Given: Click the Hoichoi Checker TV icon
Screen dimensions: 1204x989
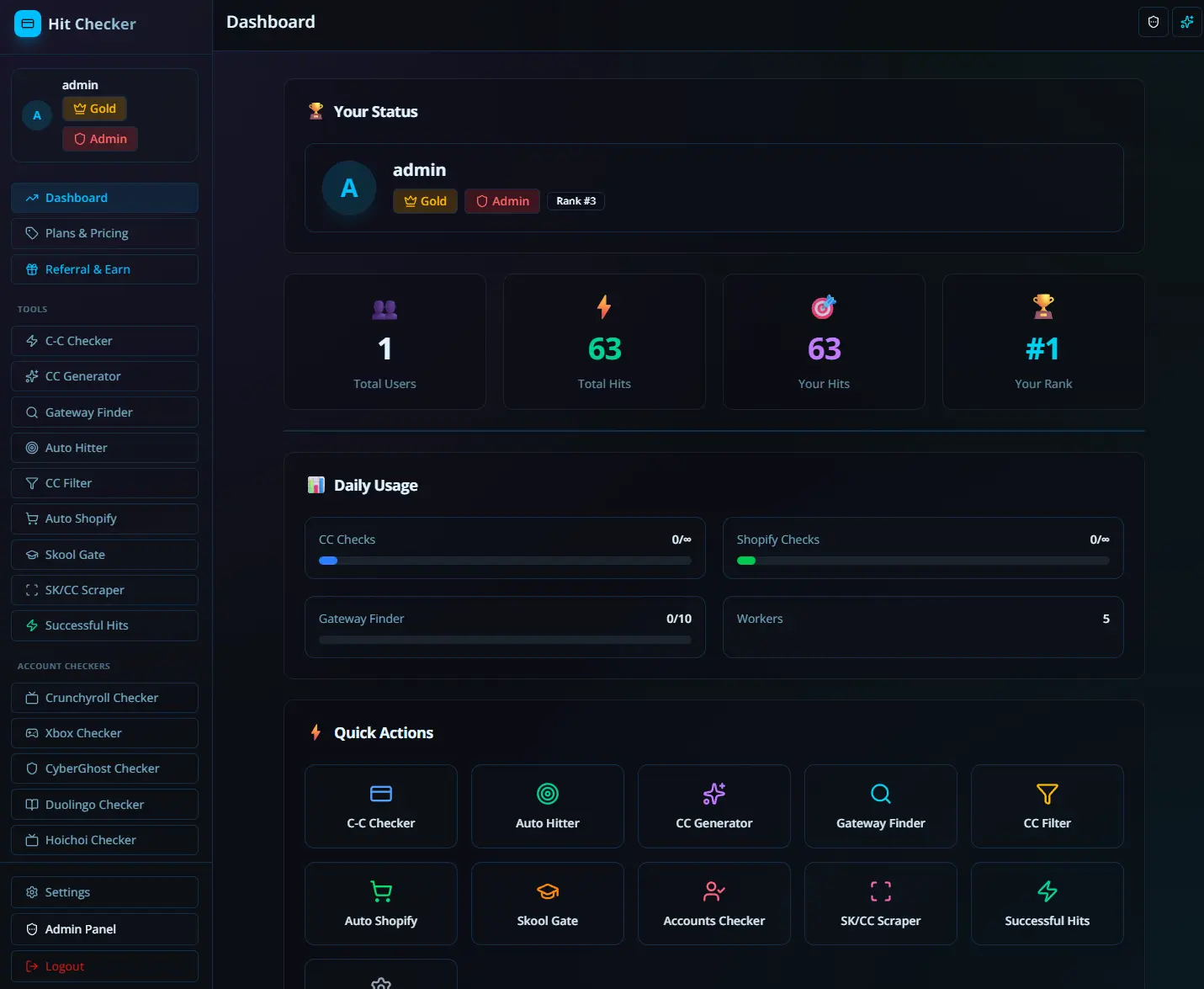Looking at the screenshot, I should (x=32, y=840).
